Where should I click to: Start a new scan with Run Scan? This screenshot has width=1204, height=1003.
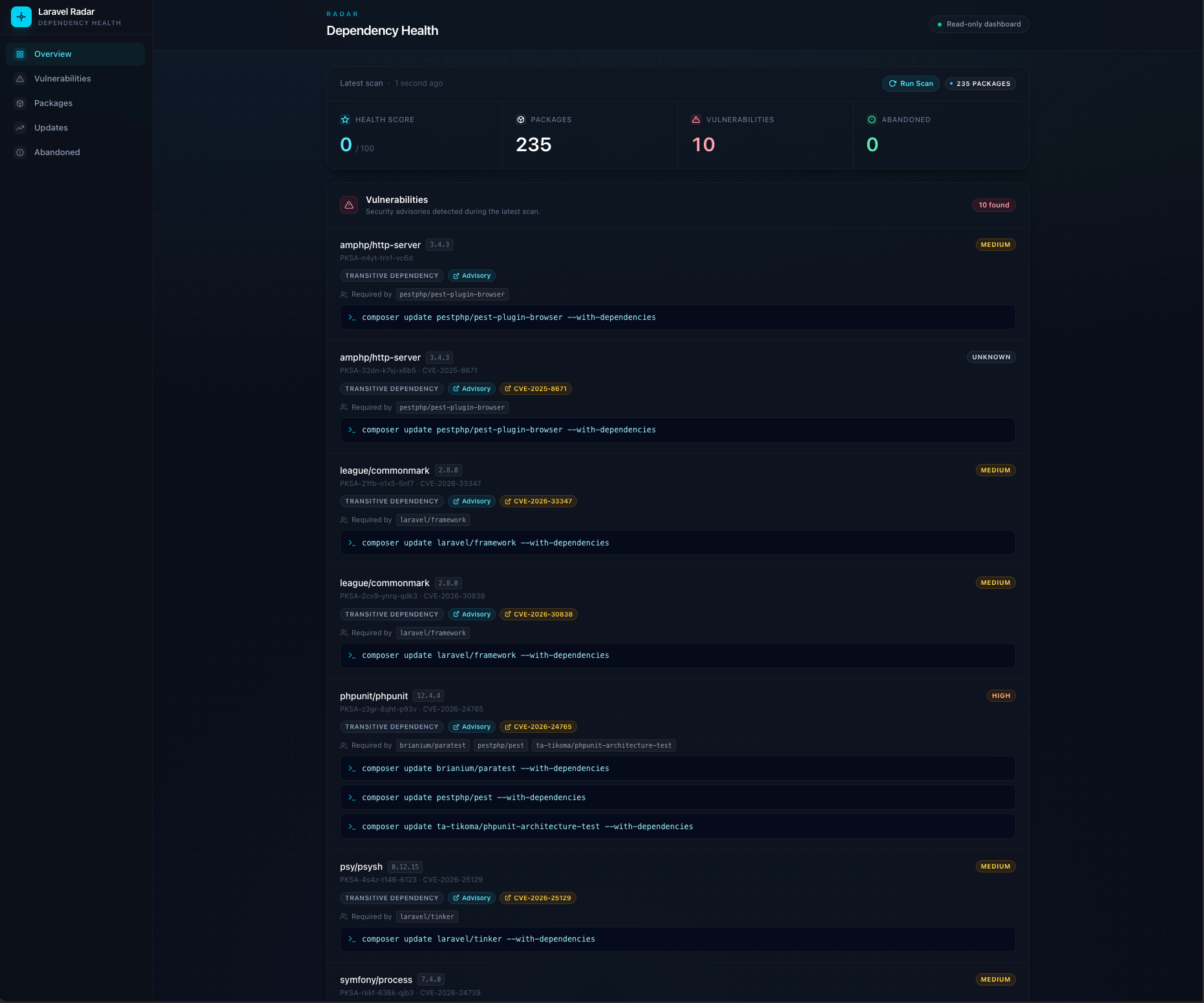click(x=911, y=83)
